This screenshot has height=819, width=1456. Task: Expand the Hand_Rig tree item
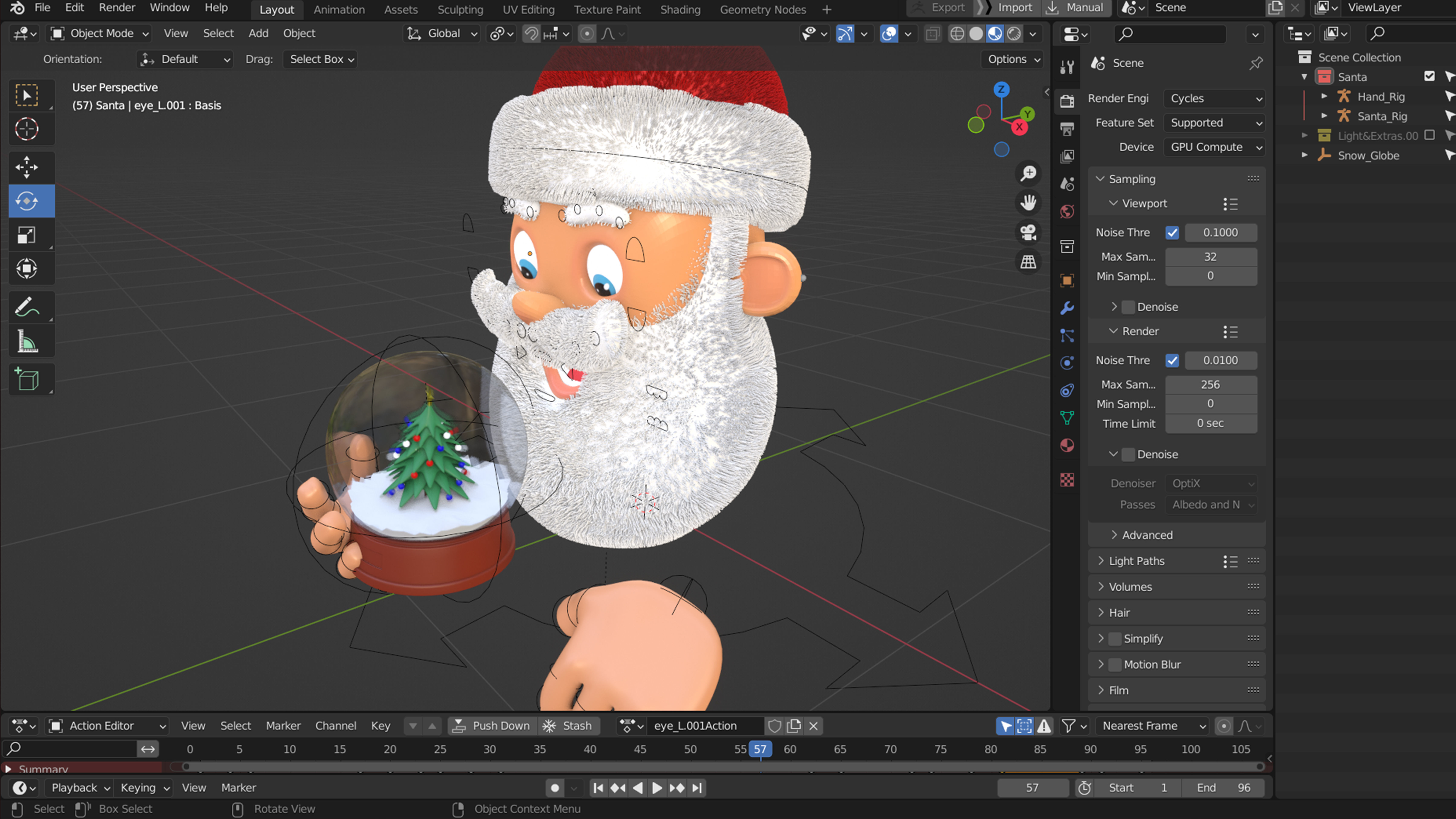click(x=1324, y=96)
